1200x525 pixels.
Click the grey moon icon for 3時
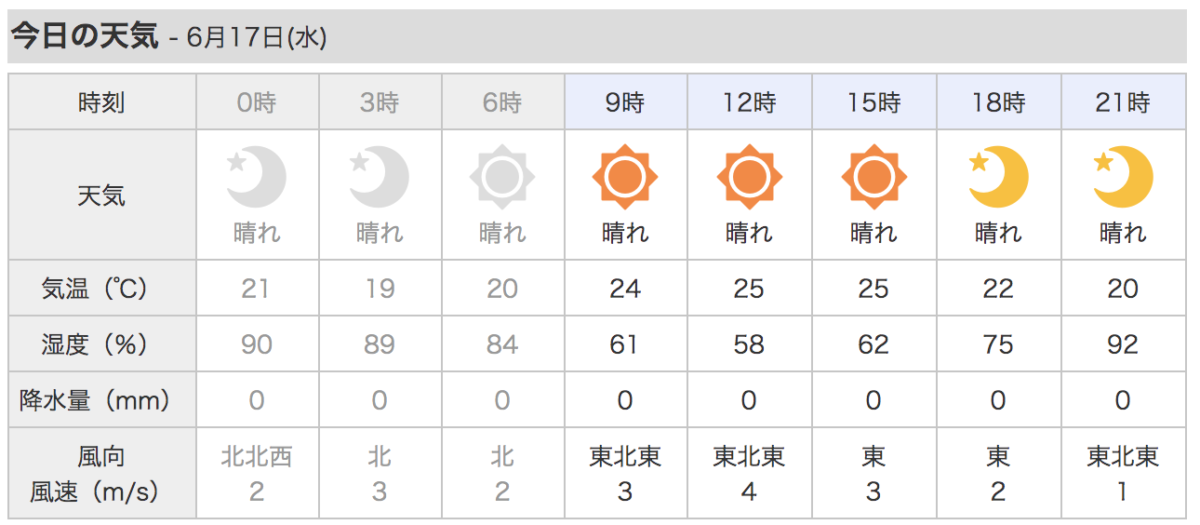[379, 177]
